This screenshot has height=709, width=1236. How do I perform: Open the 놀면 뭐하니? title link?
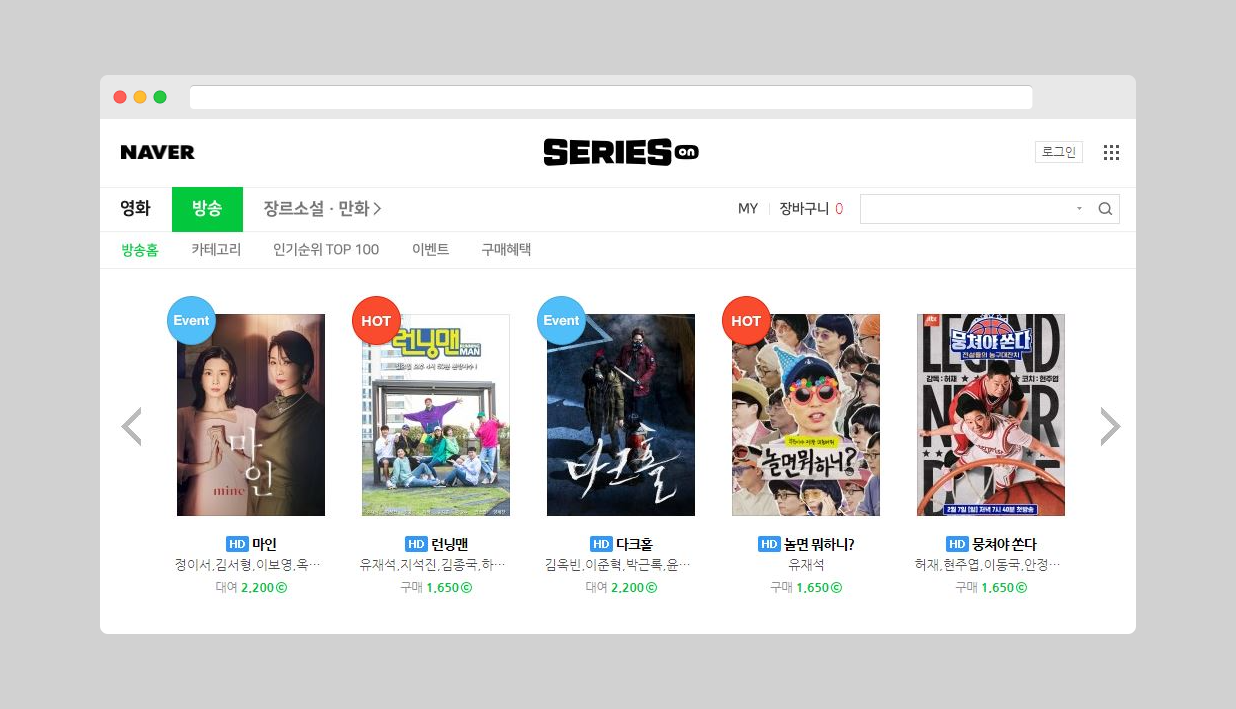(x=819, y=544)
